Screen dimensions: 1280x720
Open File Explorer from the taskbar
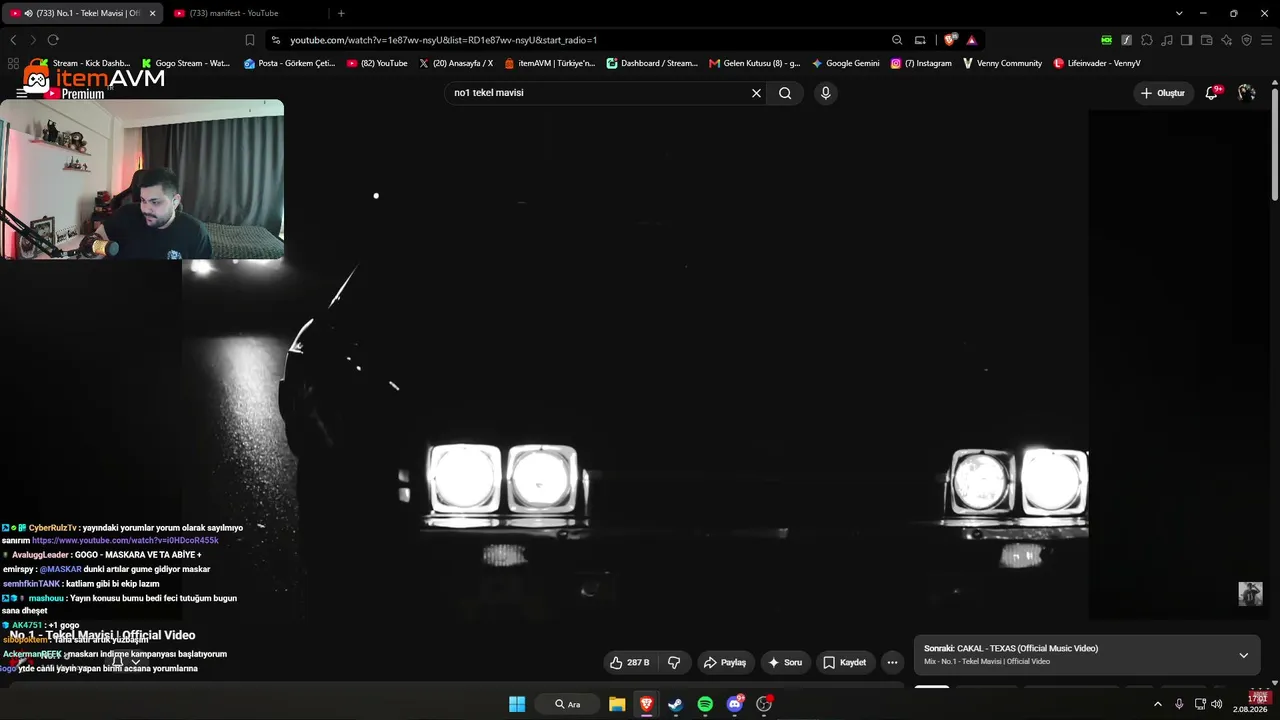pyautogui.click(x=617, y=704)
